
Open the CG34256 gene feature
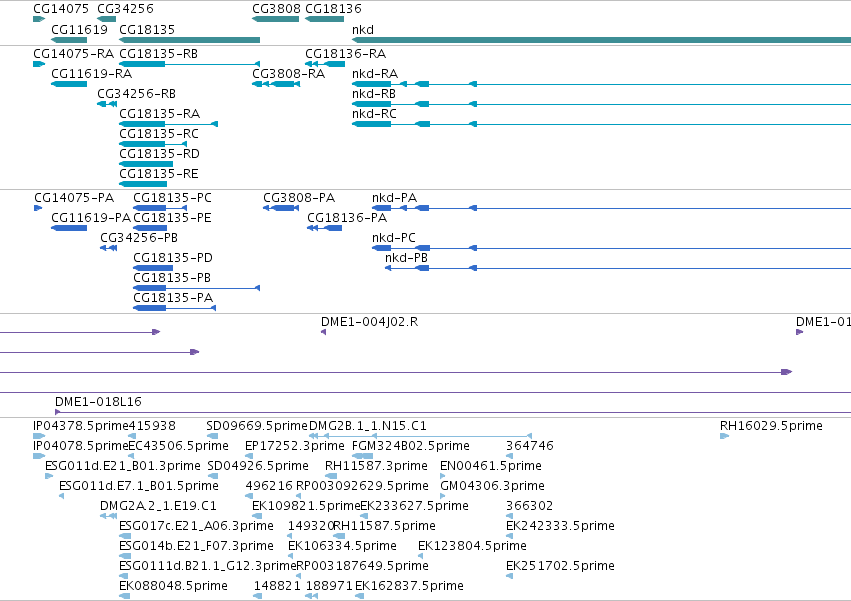pos(106,19)
